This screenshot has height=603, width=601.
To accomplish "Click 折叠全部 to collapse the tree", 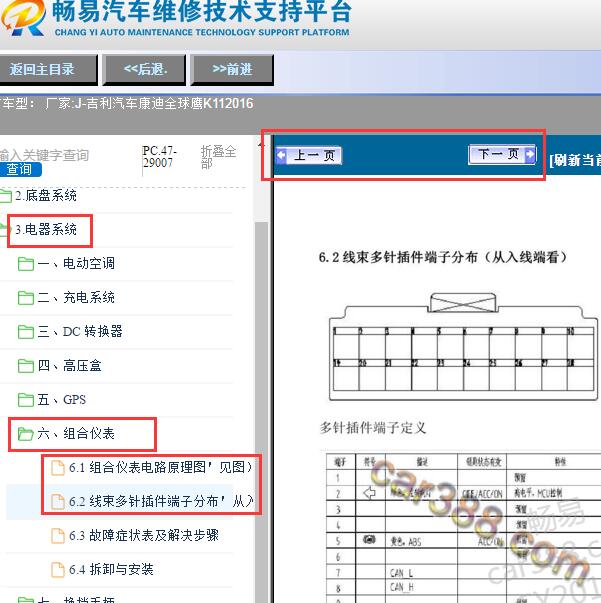I will tap(218, 157).
